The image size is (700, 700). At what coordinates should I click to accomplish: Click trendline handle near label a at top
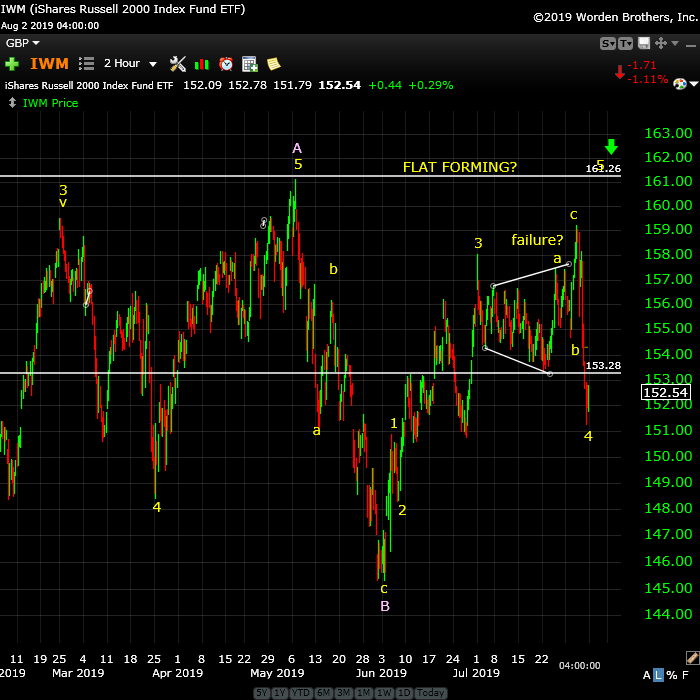pos(569,264)
